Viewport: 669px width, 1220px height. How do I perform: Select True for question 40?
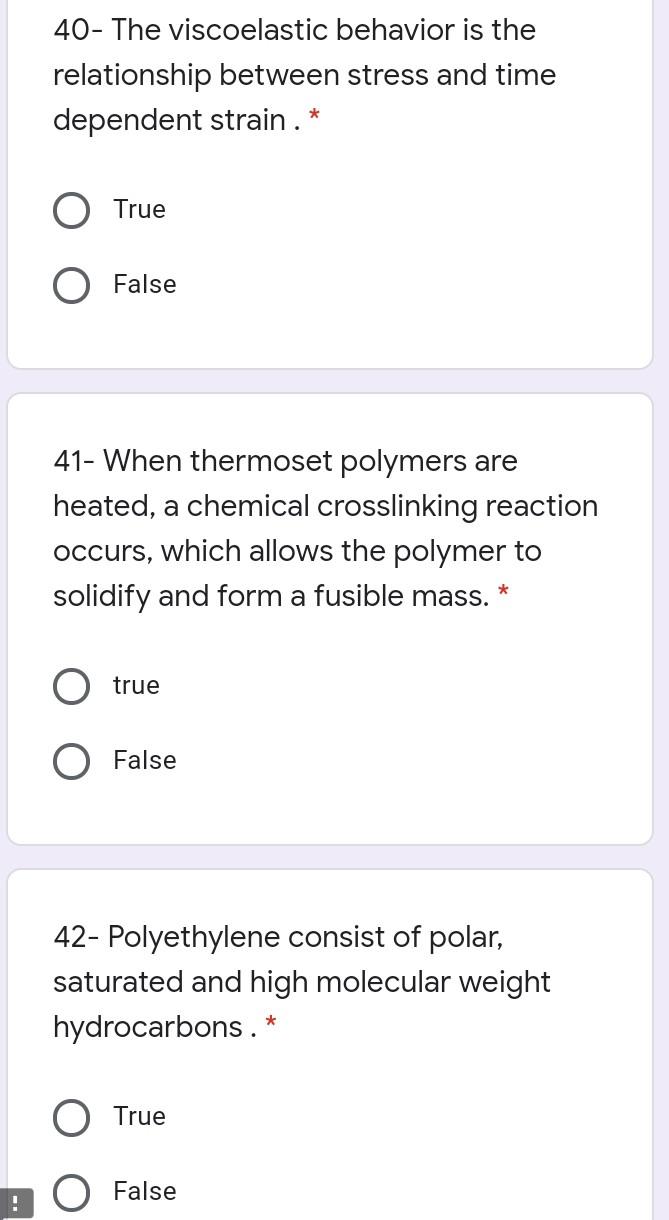pyautogui.click(x=71, y=210)
